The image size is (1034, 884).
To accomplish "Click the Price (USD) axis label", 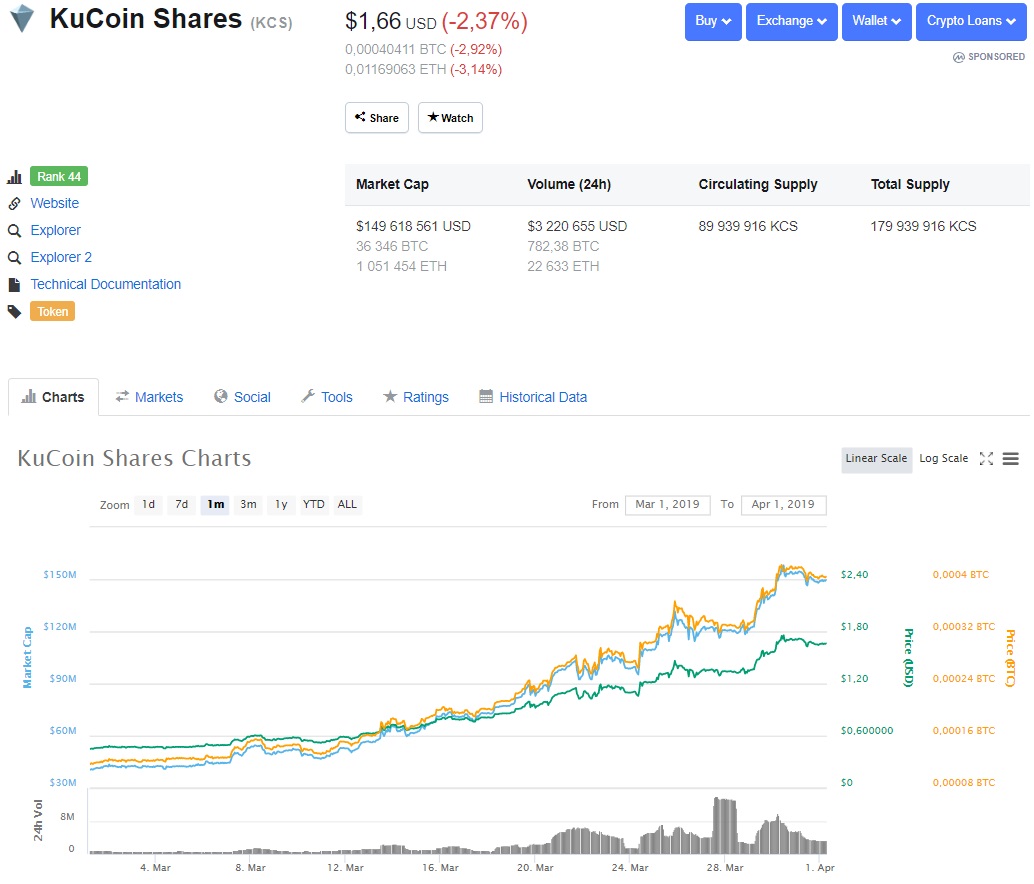I will (909, 657).
